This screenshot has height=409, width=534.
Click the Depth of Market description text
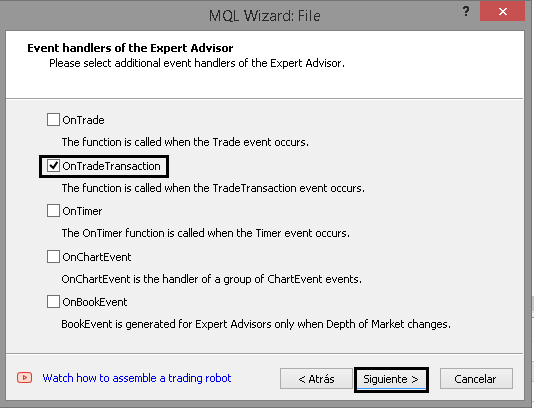(x=256, y=324)
